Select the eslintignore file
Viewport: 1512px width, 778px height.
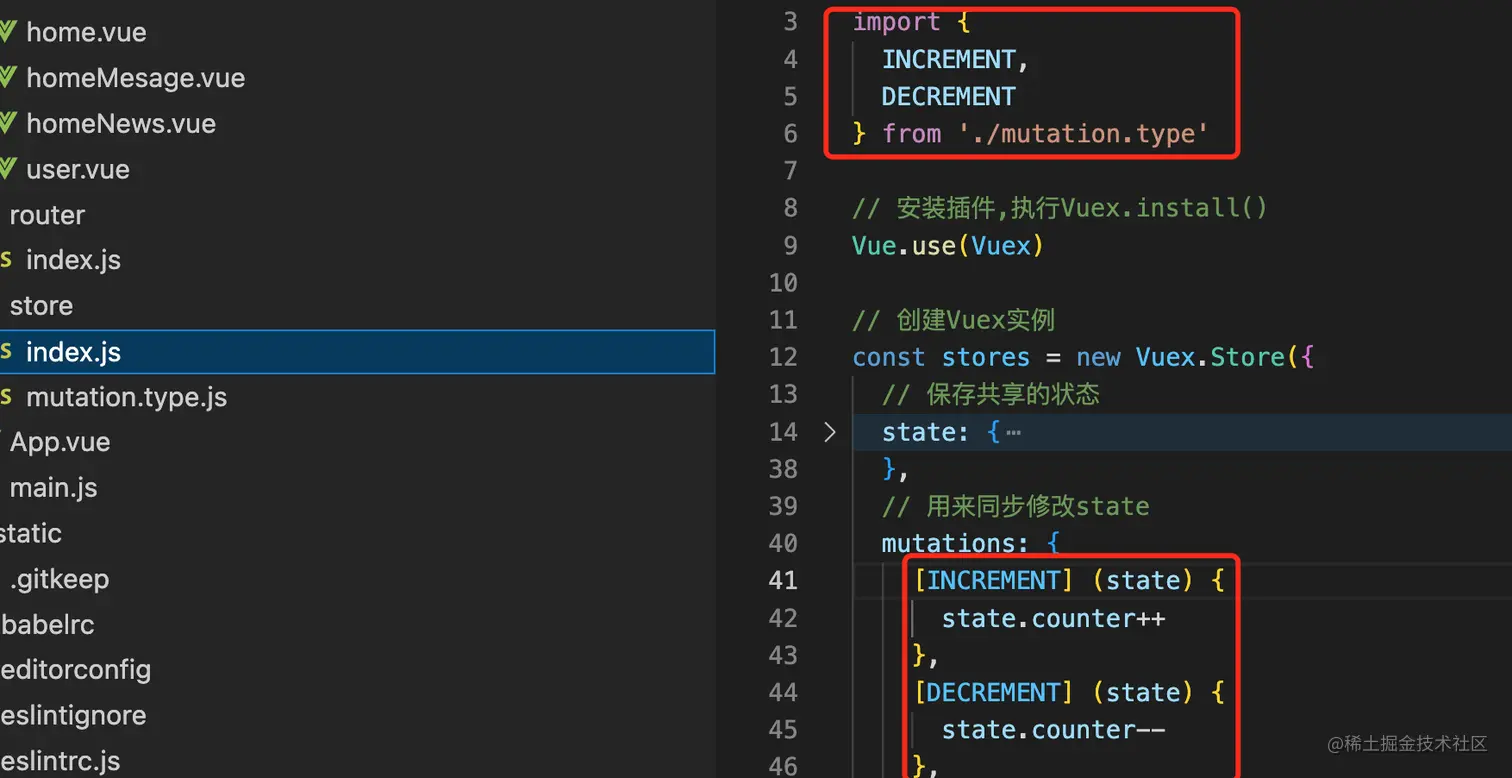click(x=73, y=715)
